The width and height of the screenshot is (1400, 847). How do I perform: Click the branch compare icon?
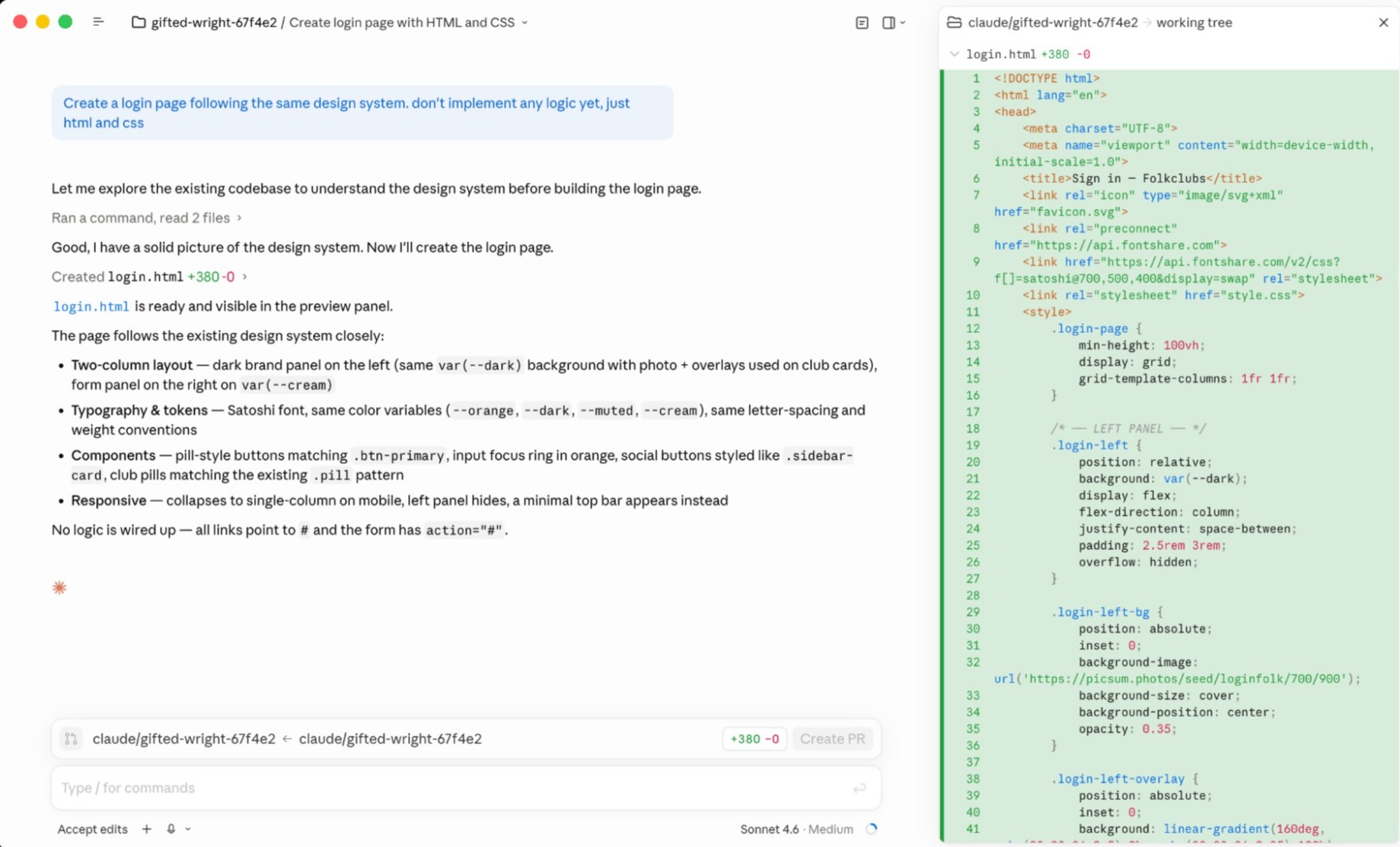[x=71, y=739]
